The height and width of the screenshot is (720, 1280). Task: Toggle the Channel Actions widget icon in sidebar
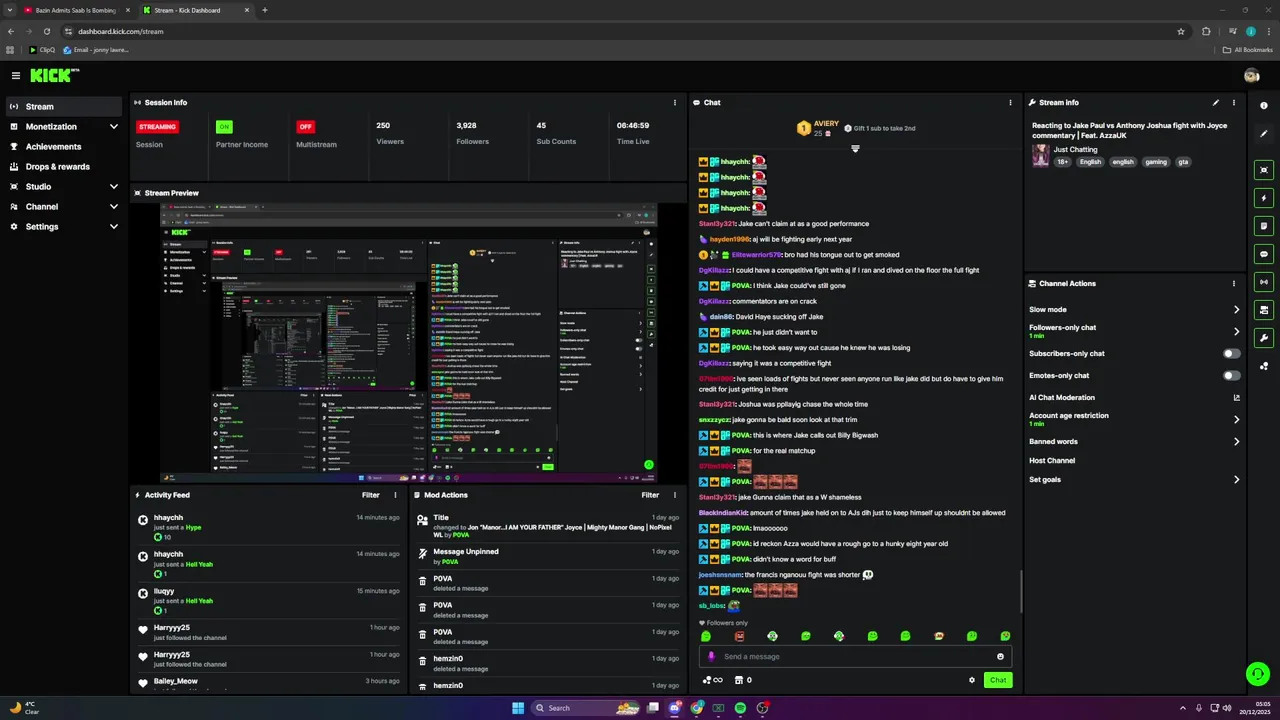(1264, 310)
